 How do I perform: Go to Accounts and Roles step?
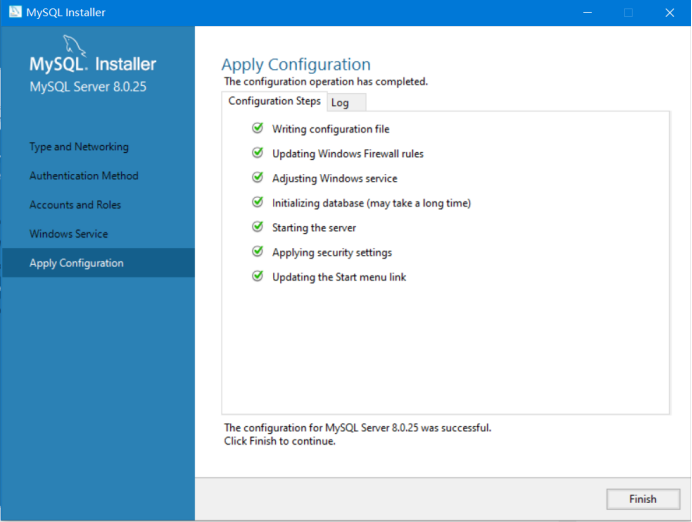tap(75, 205)
